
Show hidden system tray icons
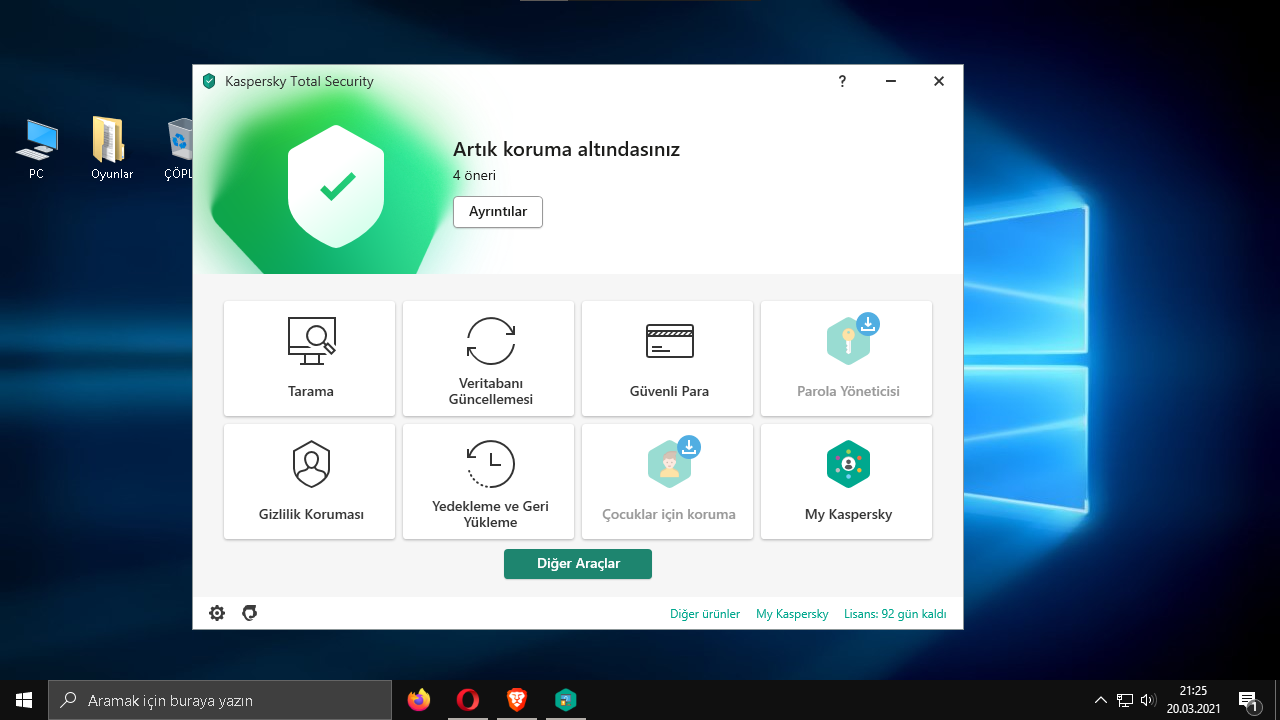pyautogui.click(x=1101, y=700)
